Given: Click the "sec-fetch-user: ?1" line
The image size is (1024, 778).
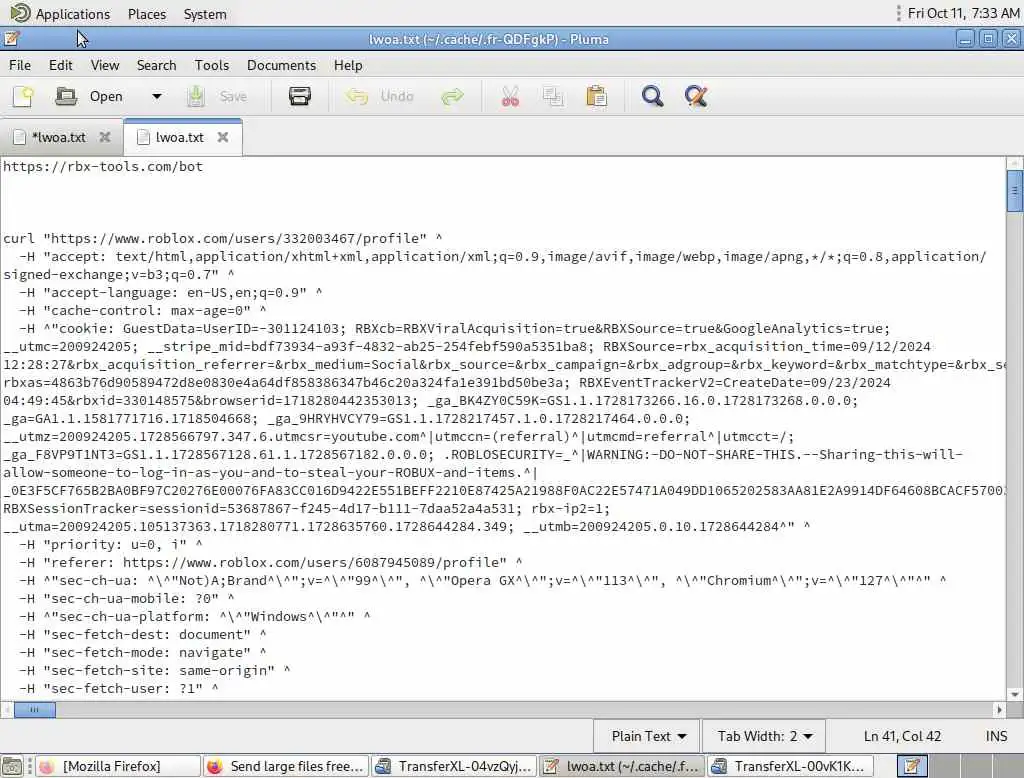Looking at the screenshot, I should 119,689.
